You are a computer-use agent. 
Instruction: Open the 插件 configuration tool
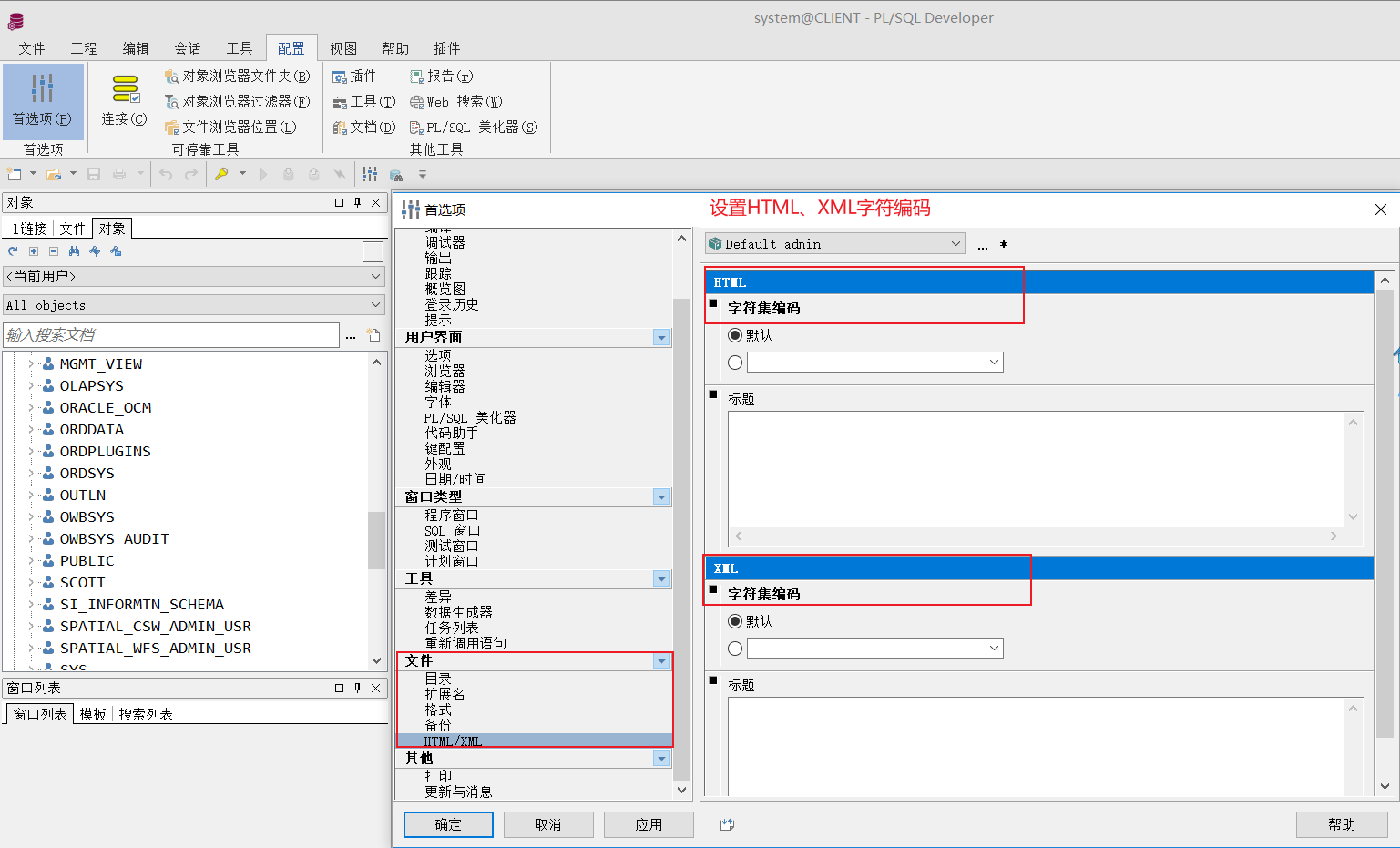354,77
